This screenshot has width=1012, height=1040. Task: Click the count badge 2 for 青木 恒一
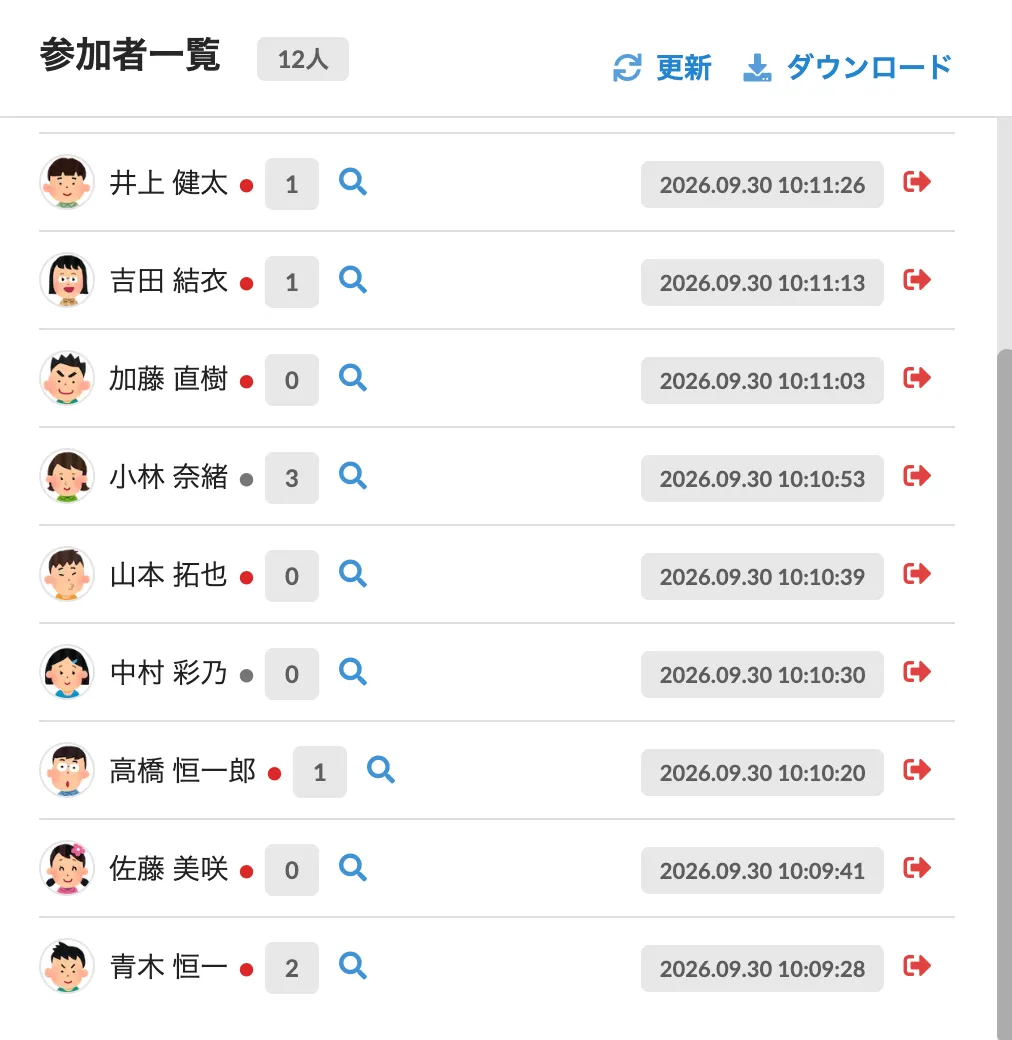pyautogui.click(x=292, y=968)
